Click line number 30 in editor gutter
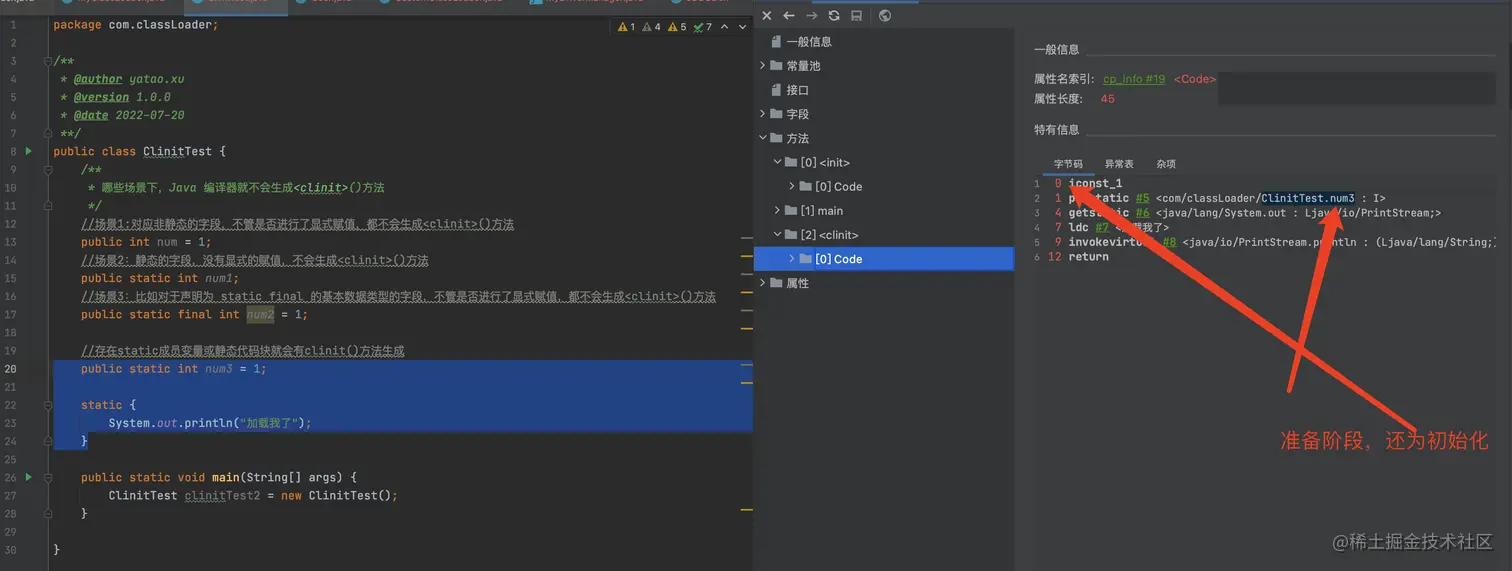This screenshot has height=571, width=1512. tap(10, 549)
